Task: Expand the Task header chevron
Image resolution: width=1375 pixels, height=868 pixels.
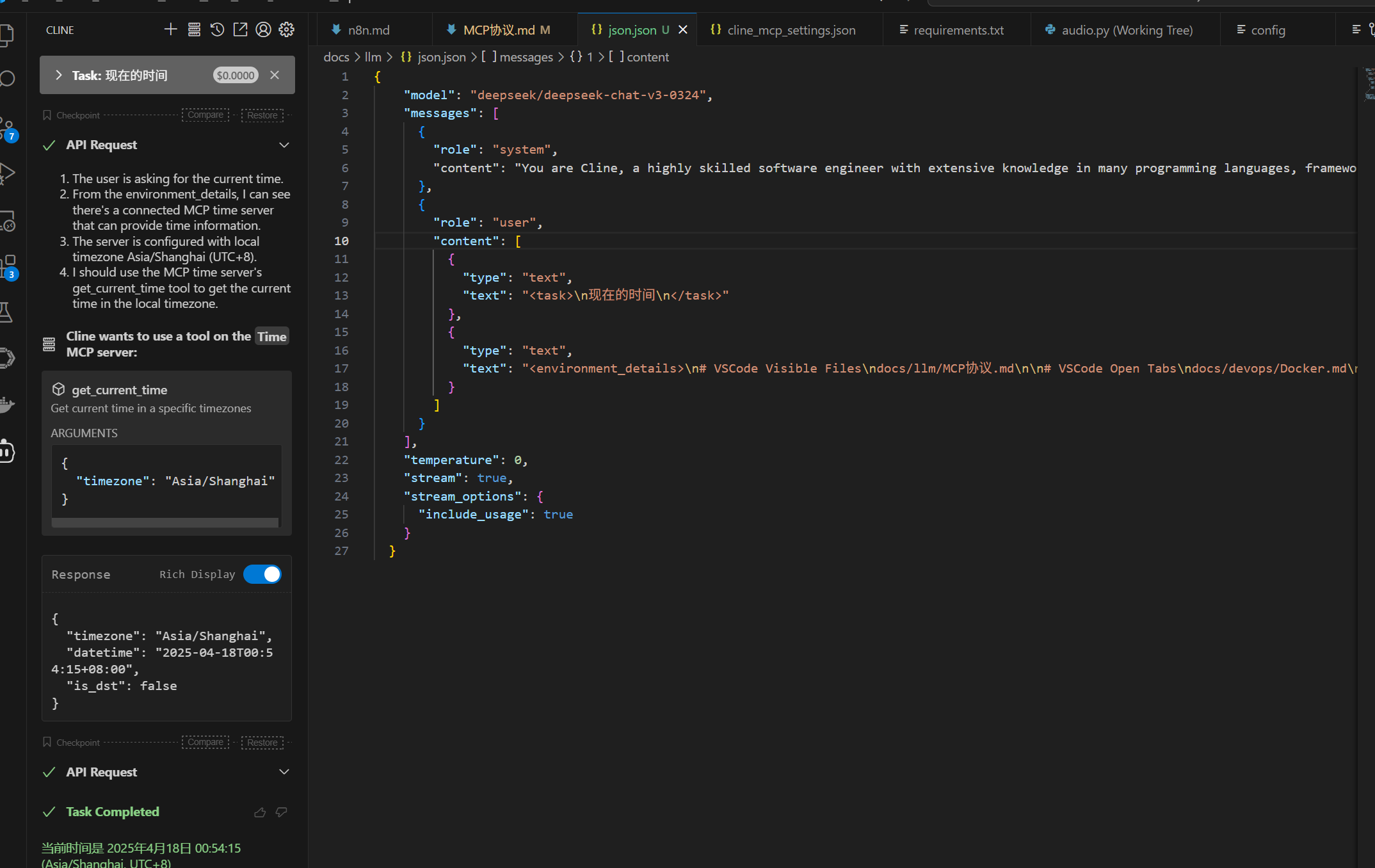Action: point(59,75)
